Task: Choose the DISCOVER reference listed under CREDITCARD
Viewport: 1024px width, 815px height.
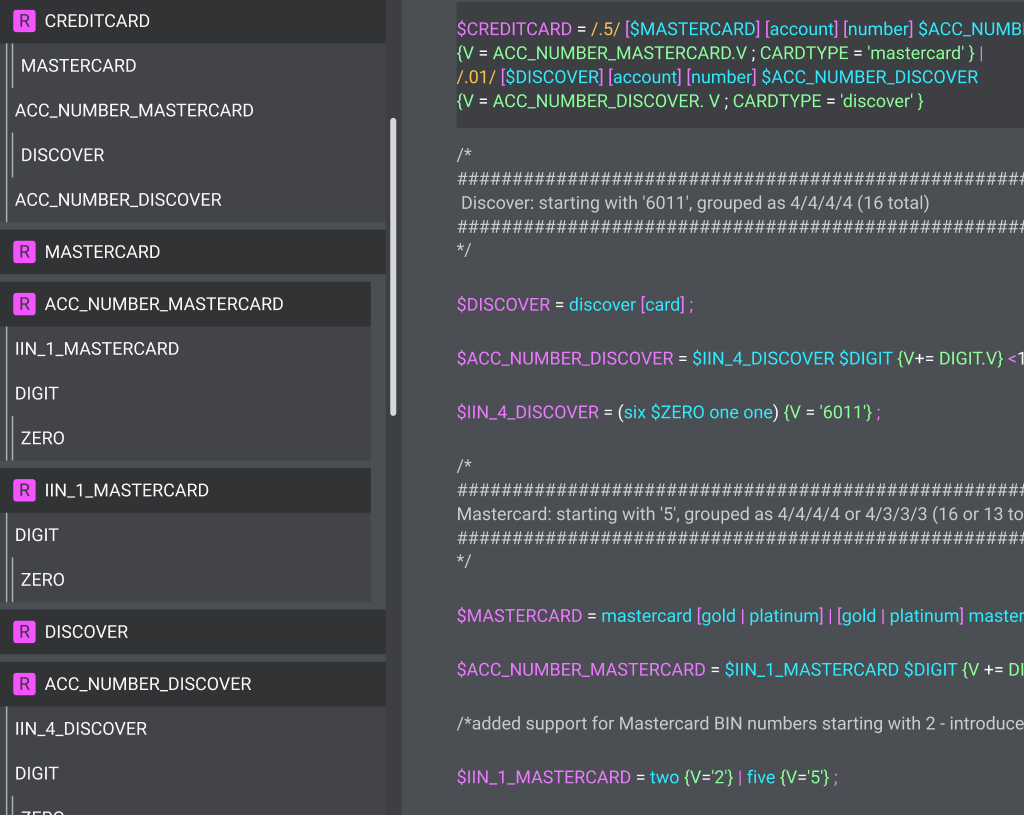Action: point(63,155)
